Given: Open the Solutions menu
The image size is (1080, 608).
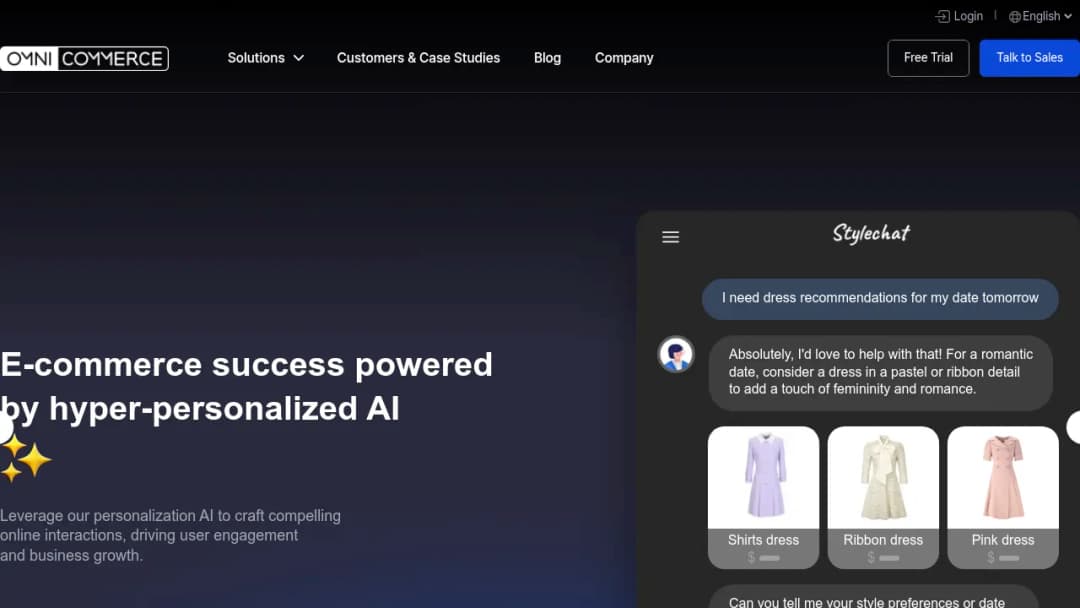Looking at the screenshot, I should (265, 59).
